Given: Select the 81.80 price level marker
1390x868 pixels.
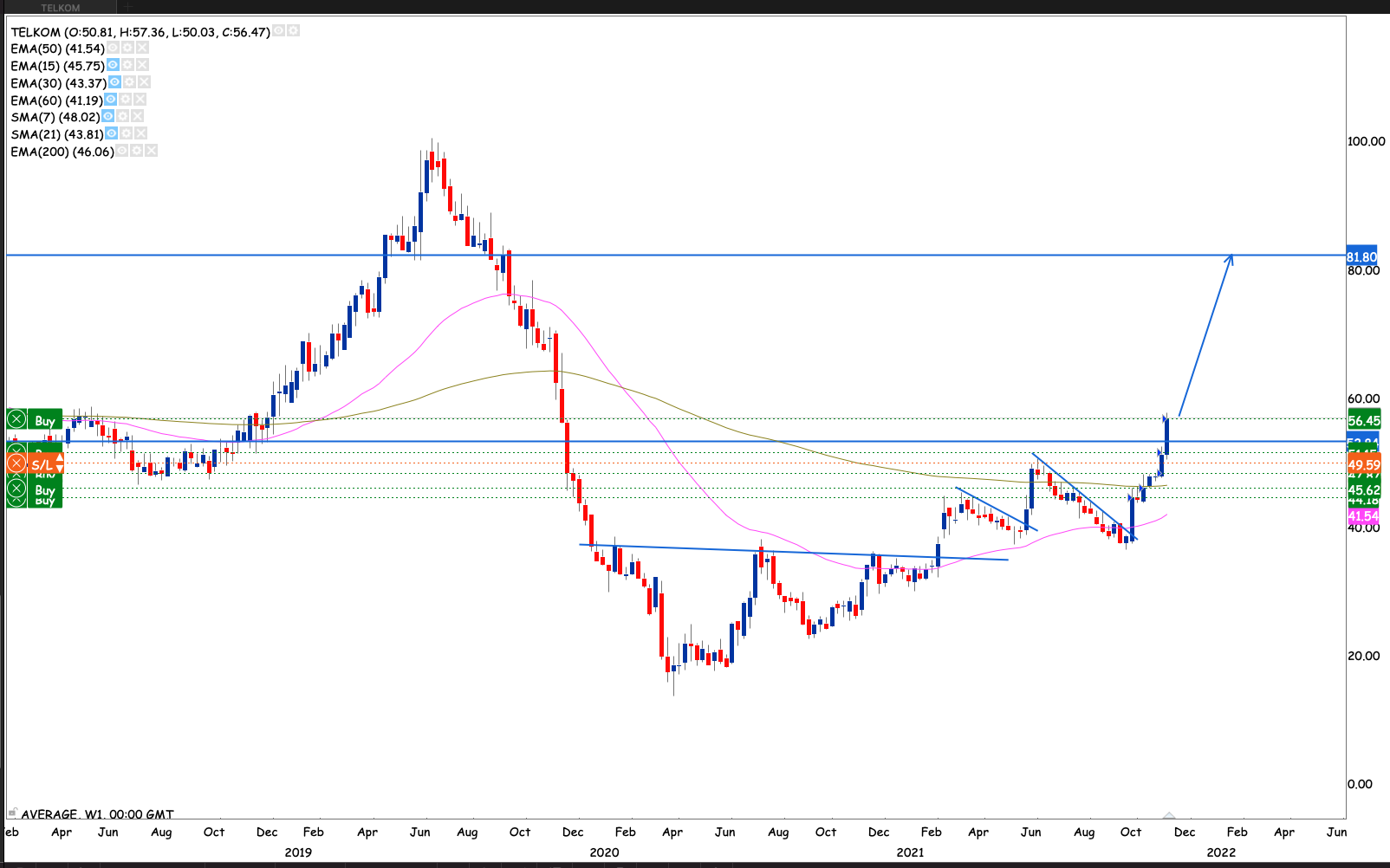Looking at the screenshot, I should click(x=1361, y=256).
